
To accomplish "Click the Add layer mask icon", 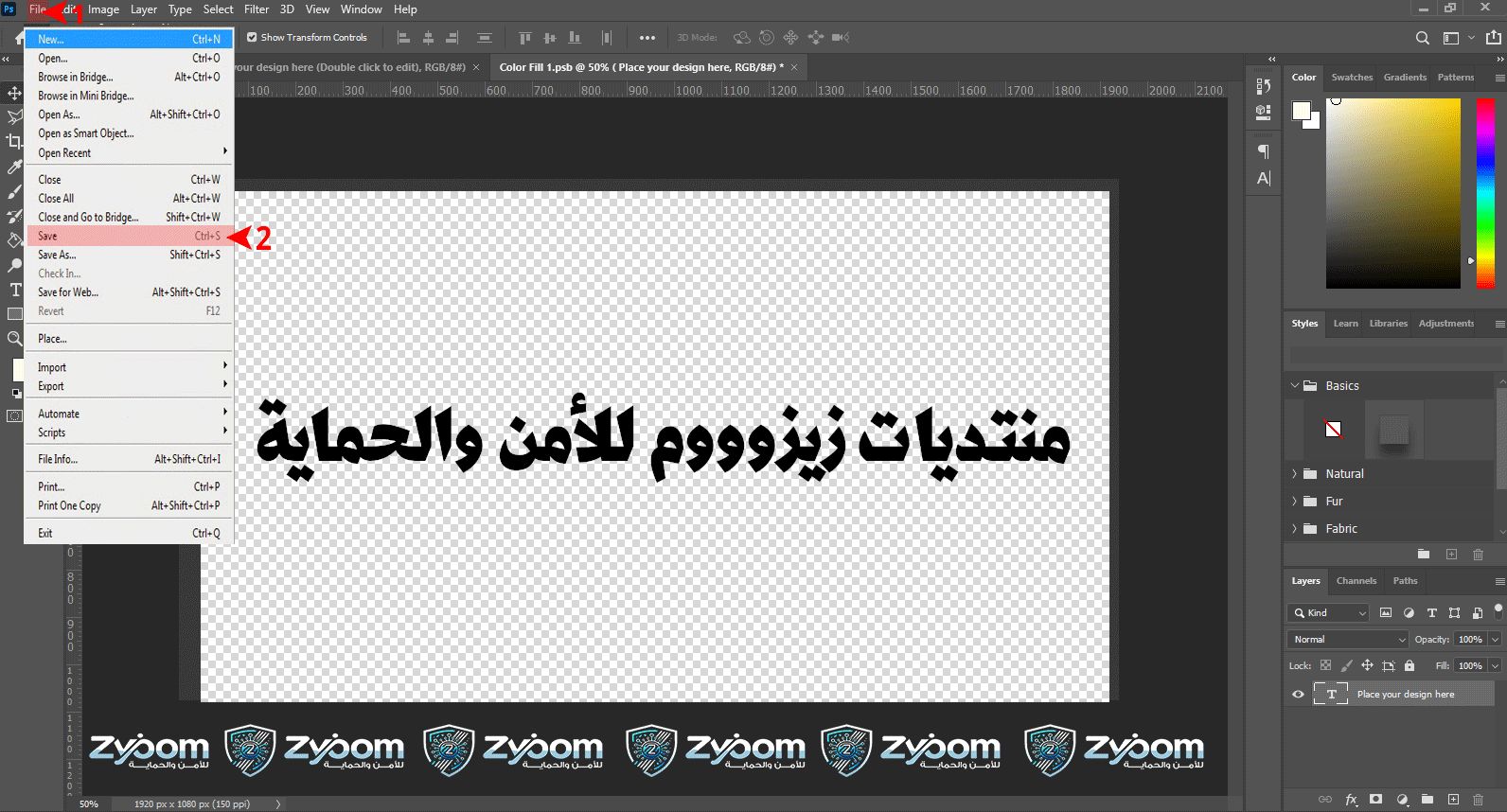I will coord(1376,800).
